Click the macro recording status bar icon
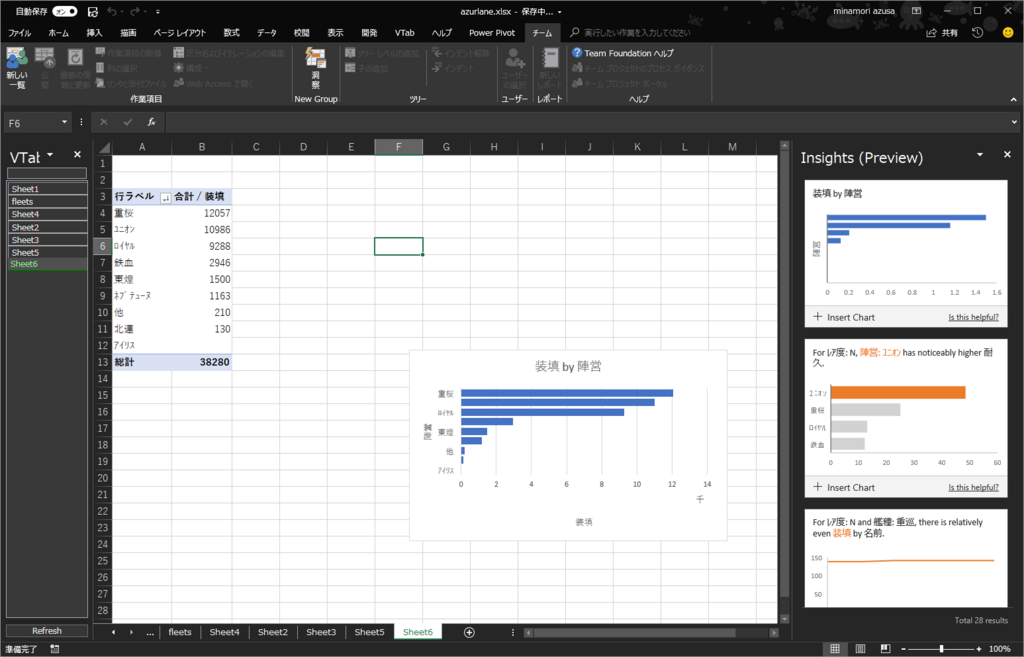Image resolution: width=1024 pixels, height=657 pixels. pos(55,649)
